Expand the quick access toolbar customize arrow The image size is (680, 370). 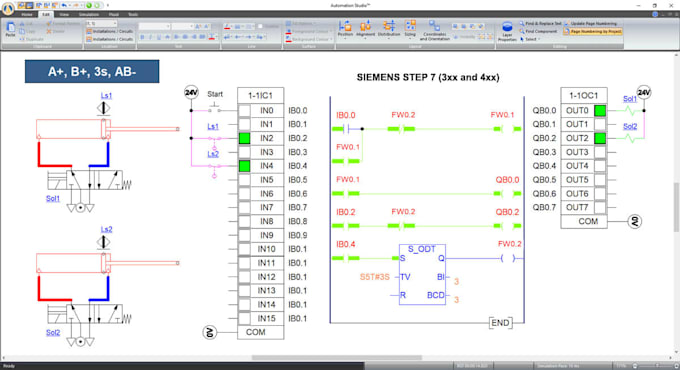point(108,5)
